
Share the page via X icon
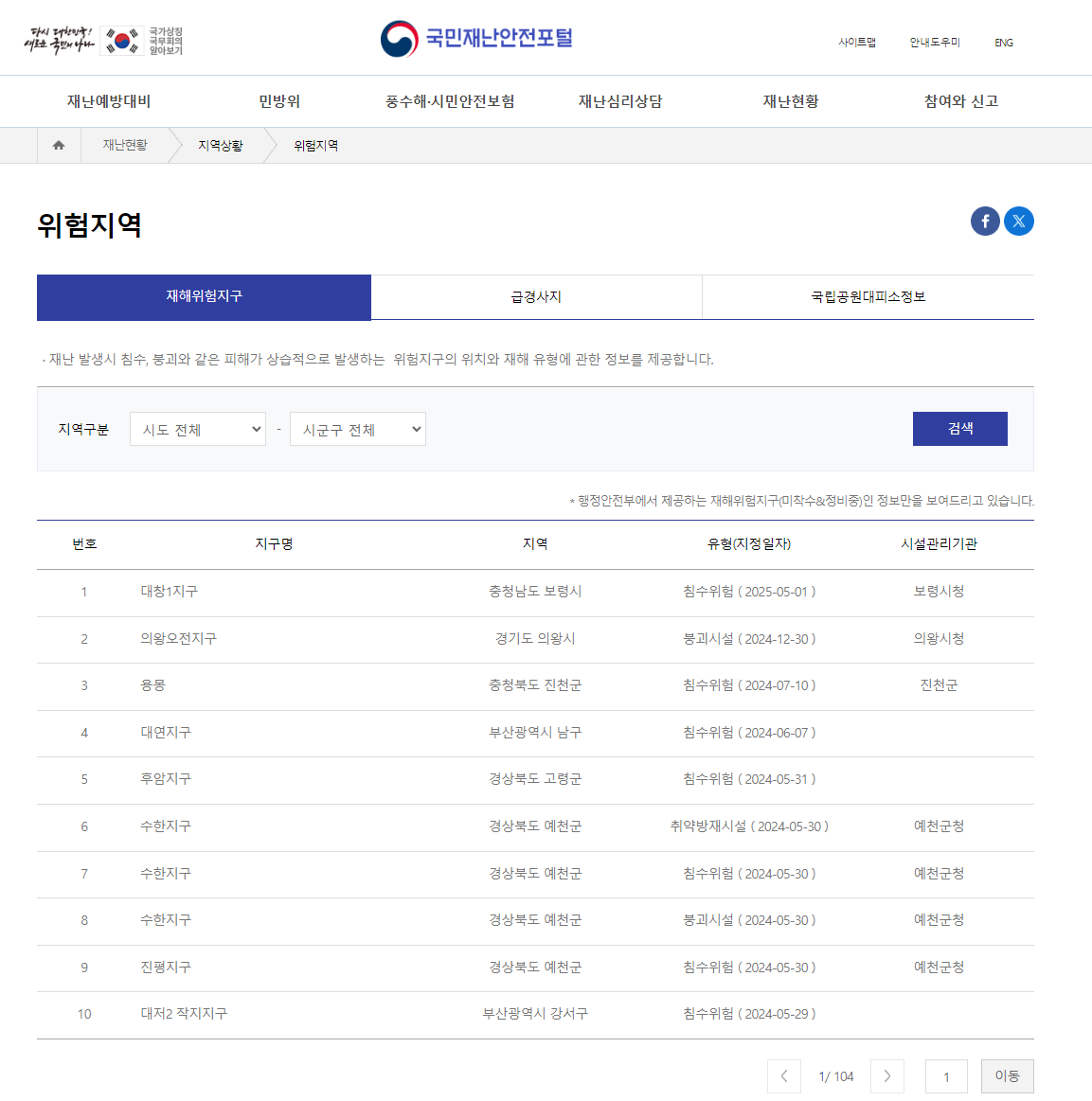coord(1018,222)
